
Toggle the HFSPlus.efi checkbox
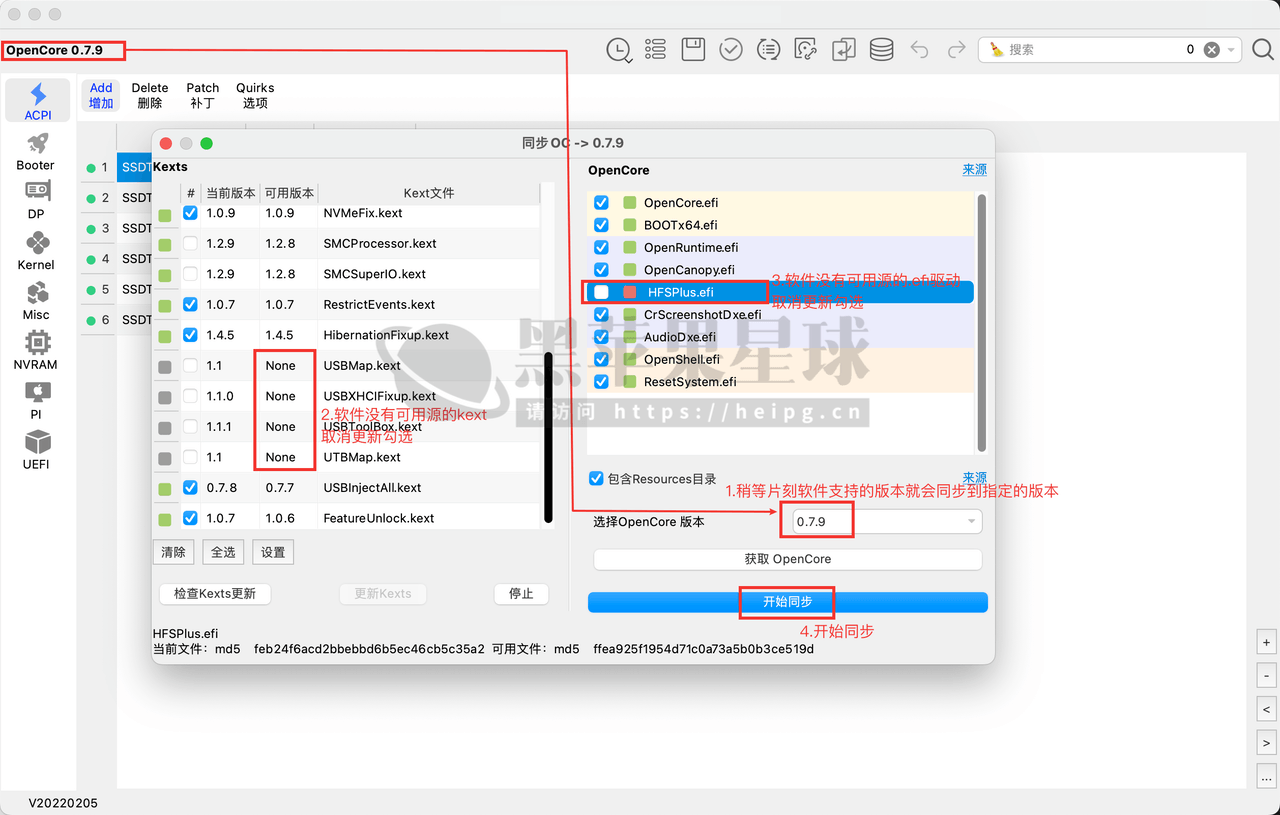pyautogui.click(x=601, y=292)
